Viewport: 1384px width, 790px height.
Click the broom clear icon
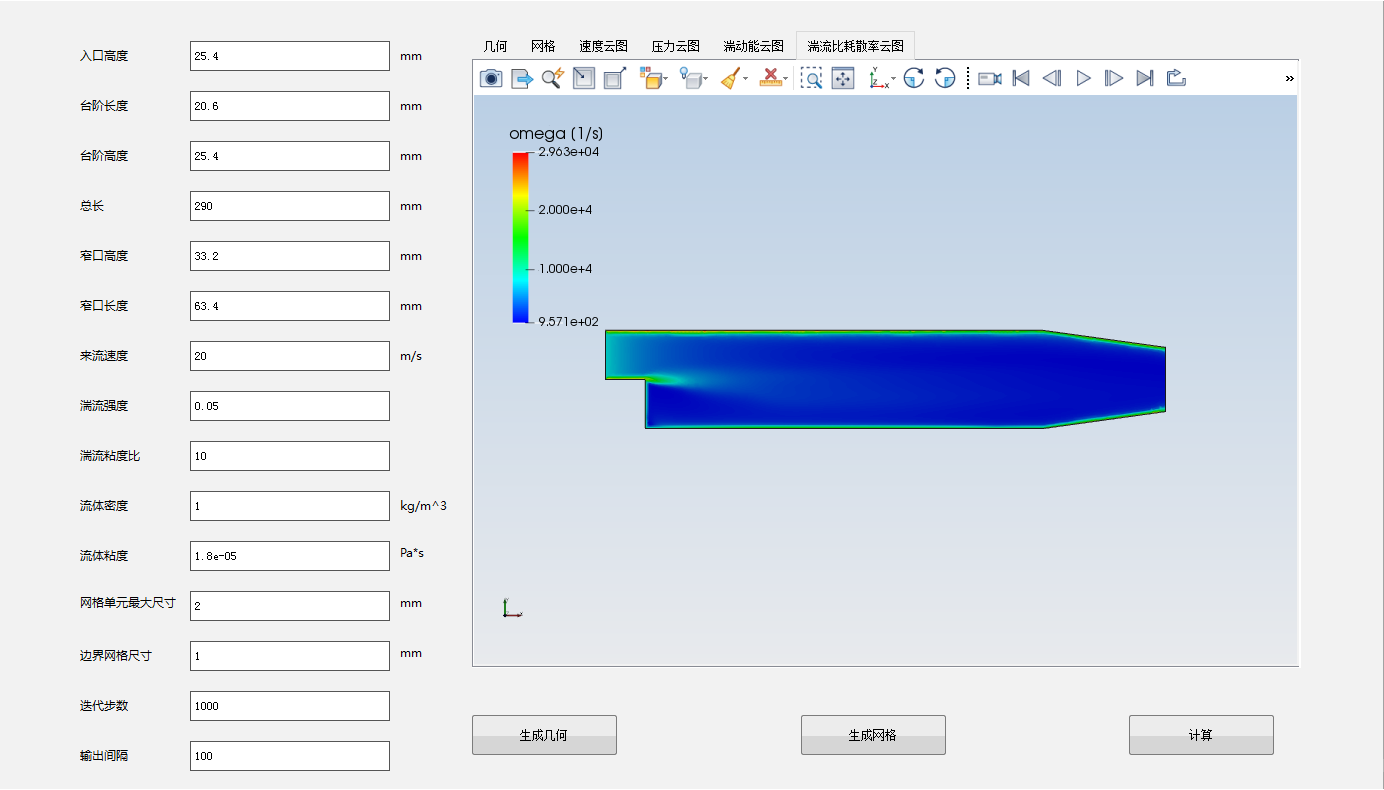point(730,78)
